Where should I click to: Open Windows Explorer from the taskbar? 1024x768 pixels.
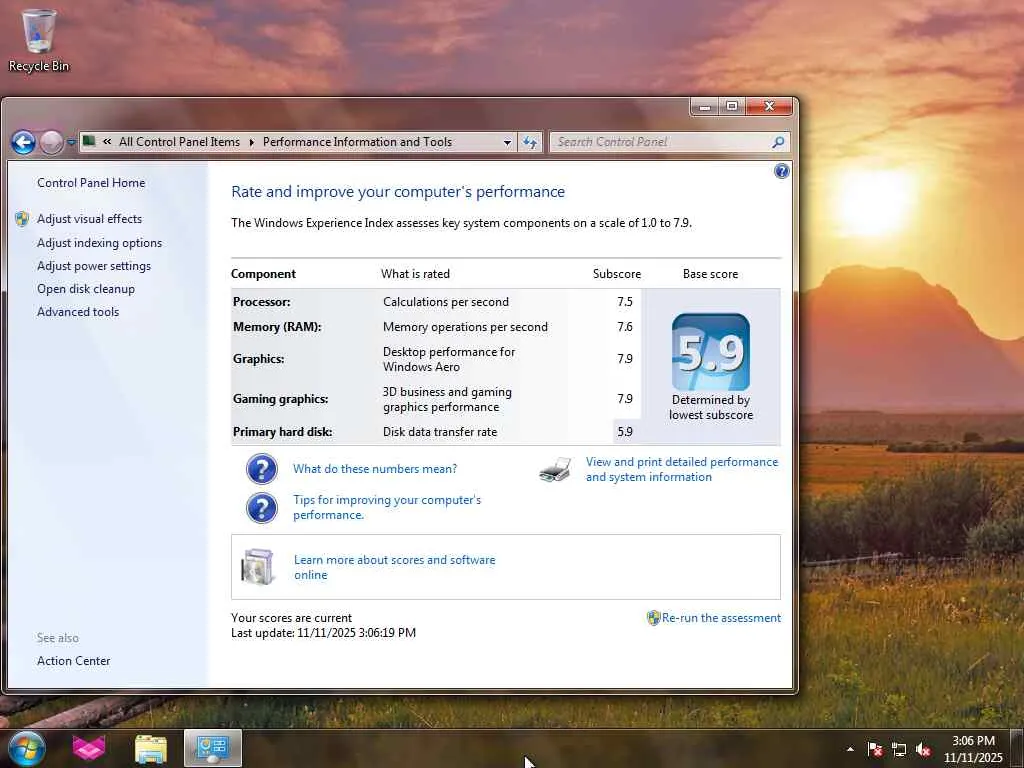click(151, 748)
